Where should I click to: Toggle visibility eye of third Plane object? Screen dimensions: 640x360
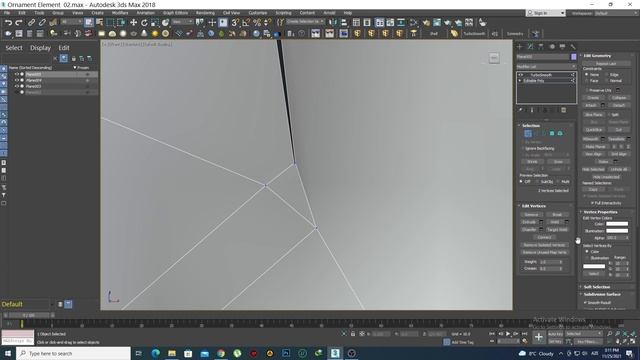pos(17,86)
